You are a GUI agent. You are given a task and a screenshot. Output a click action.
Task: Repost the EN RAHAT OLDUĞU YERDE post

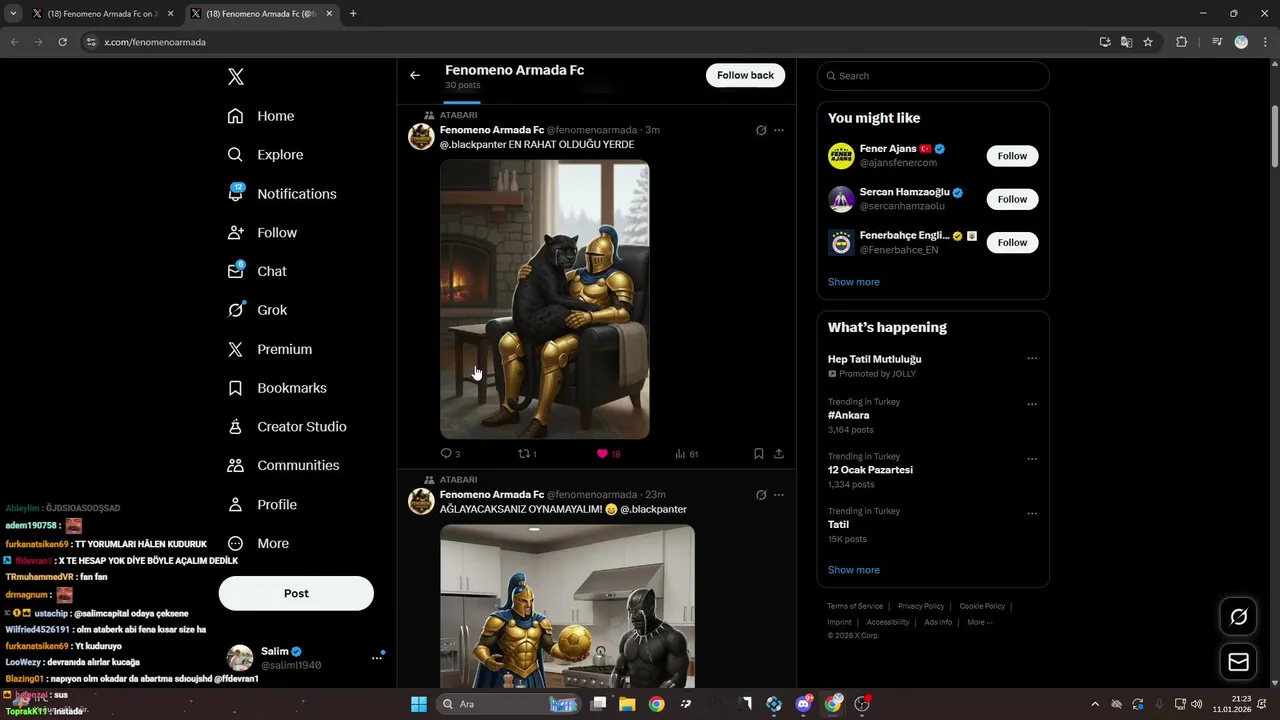[x=527, y=454]
